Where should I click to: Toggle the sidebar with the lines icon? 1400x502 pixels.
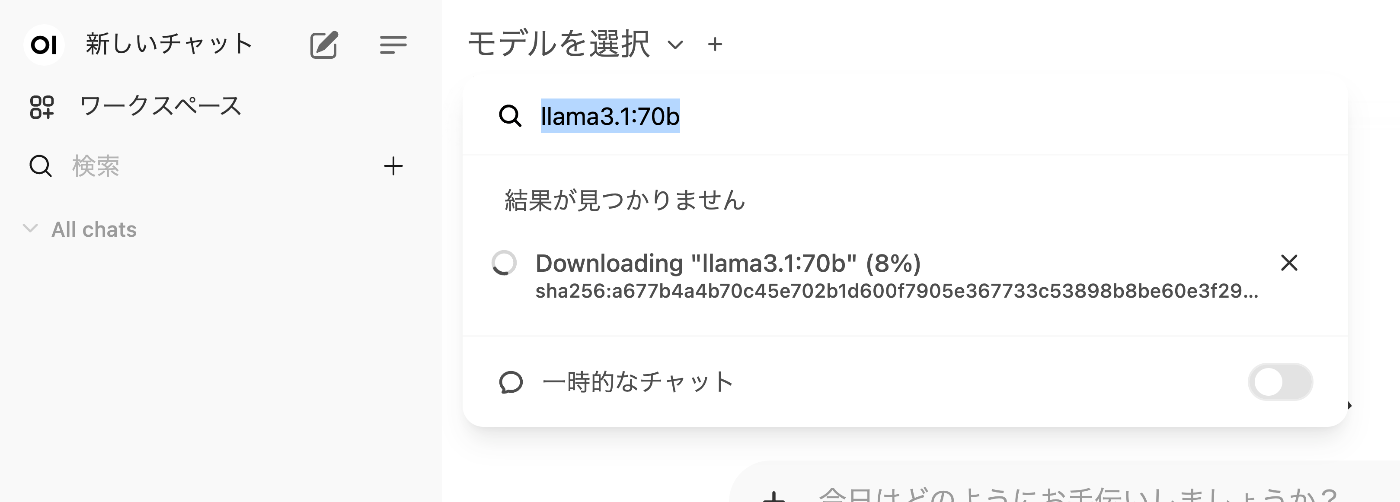coord(393,45)
